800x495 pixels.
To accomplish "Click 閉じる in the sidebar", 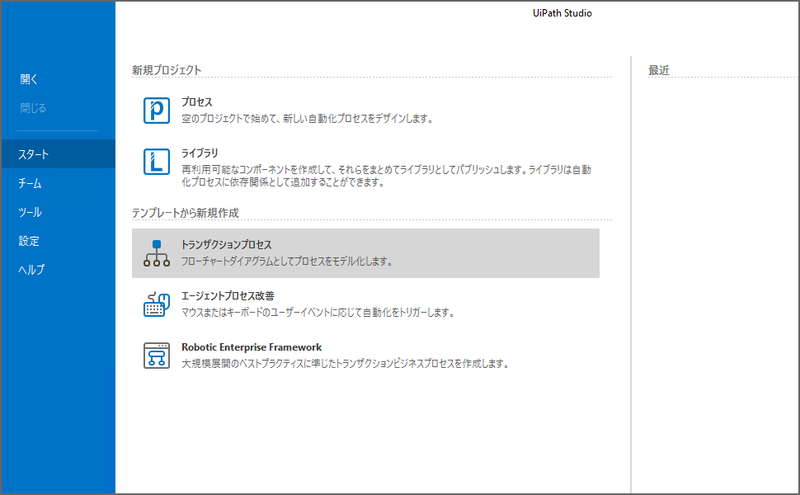I will click(33, 108).
